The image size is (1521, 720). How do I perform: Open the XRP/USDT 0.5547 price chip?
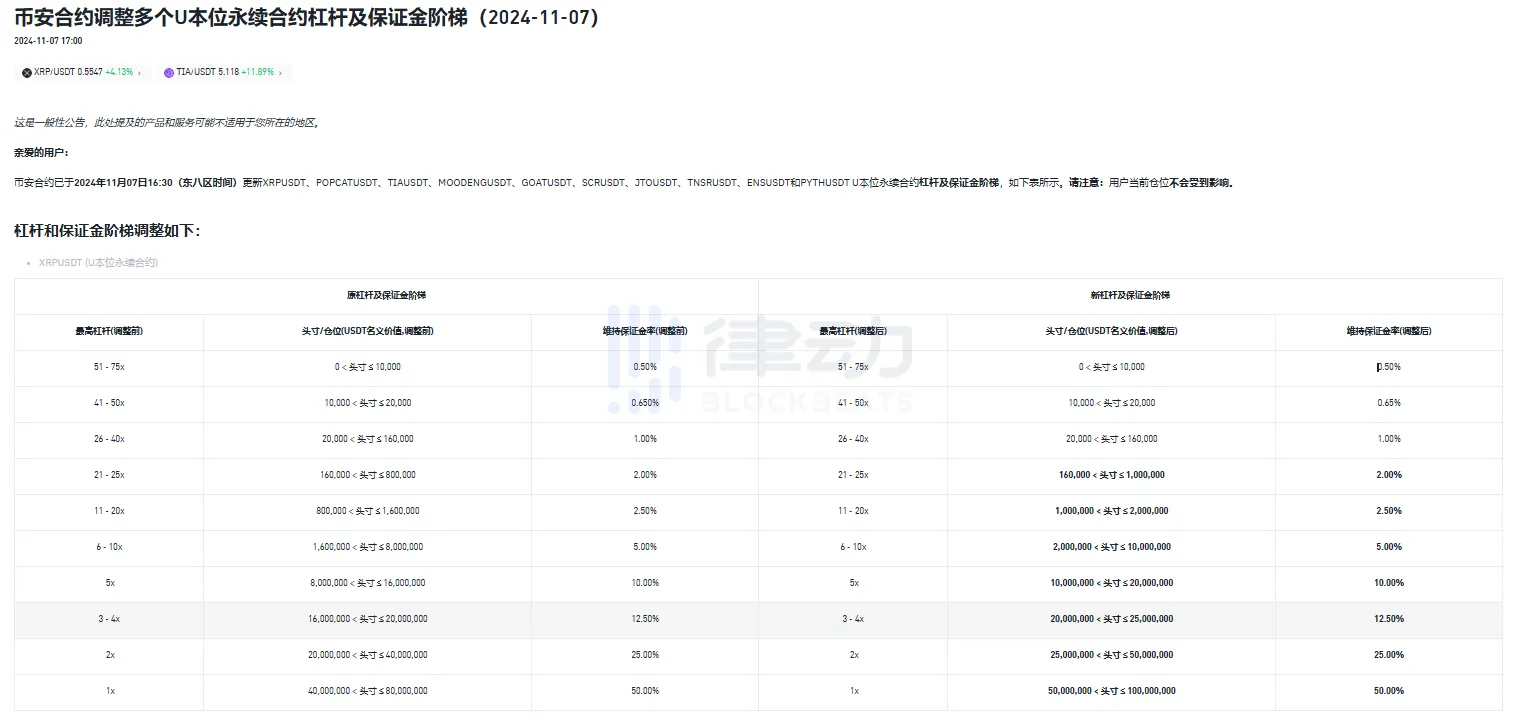(82, 73)
